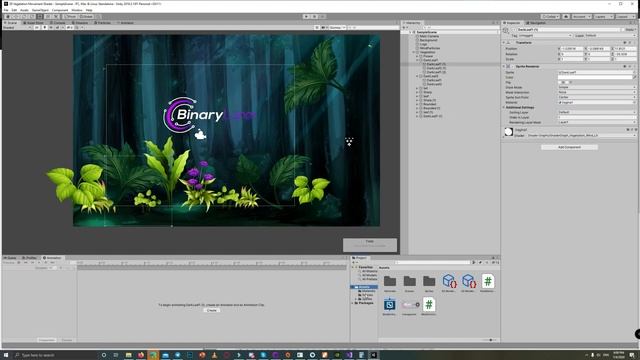
Task: Open Cloud services icon
Action: coord(566,16)
